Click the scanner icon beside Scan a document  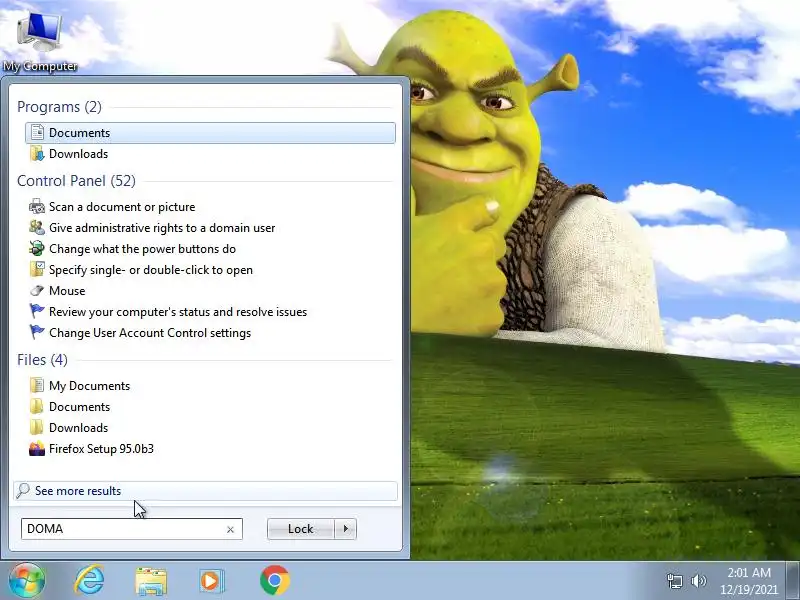(37, 207)
